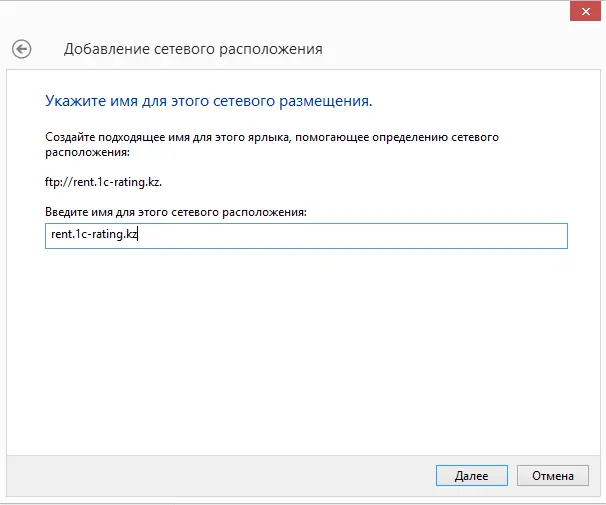Image resolution: width=606 pixels, height=505 pixels.
Task: Cancel the wizard via Отмена
Action: click(553, 475)
